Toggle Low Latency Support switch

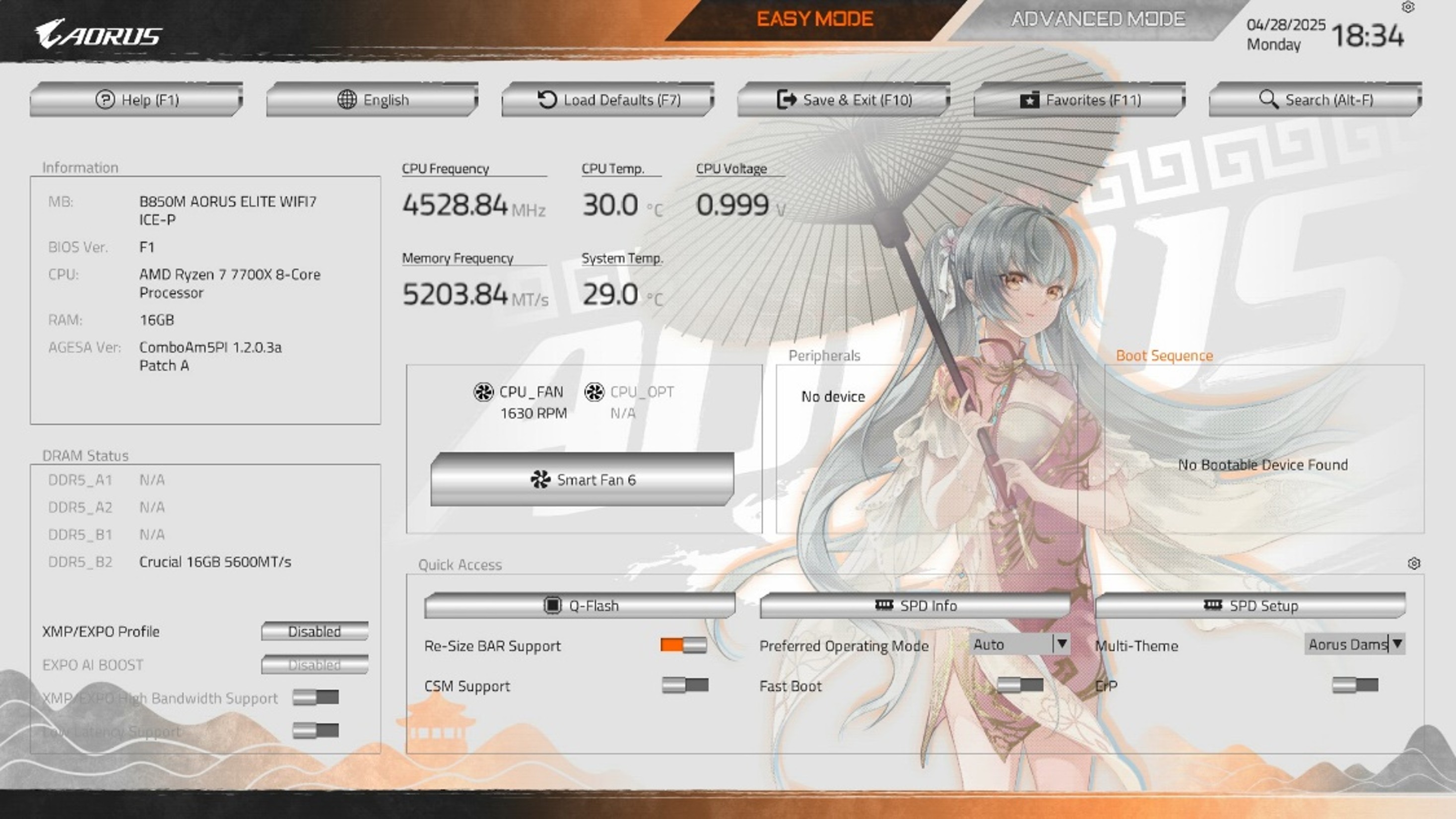316,730
